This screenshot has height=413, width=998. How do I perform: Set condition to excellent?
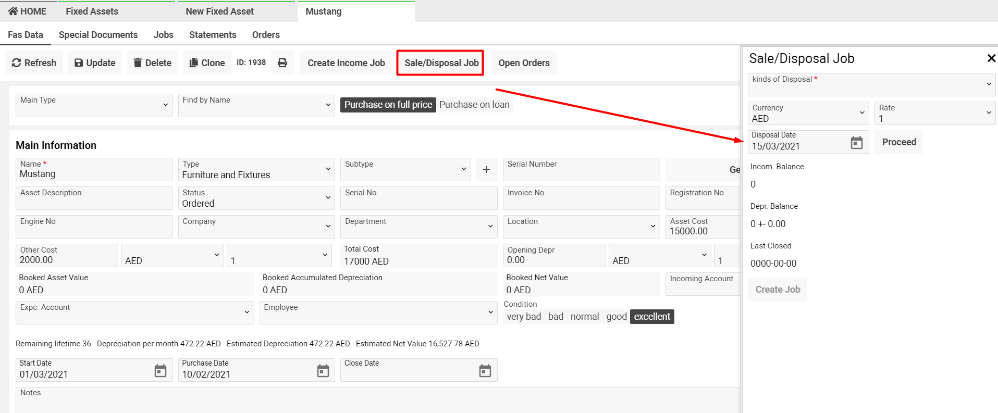(653, 317)
